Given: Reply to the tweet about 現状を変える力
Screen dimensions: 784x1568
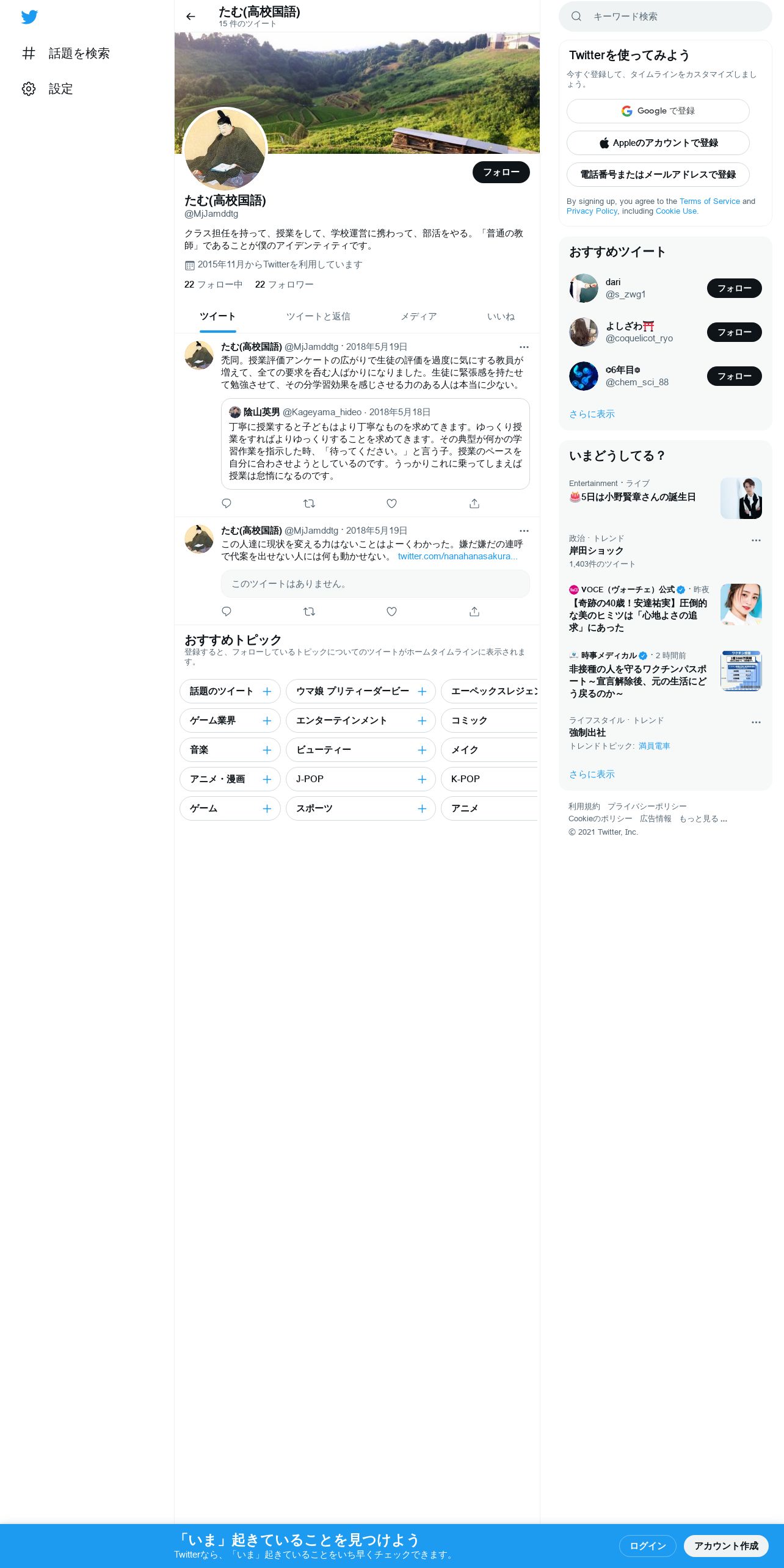Looking at the screenshot, I should click(227, 611).
